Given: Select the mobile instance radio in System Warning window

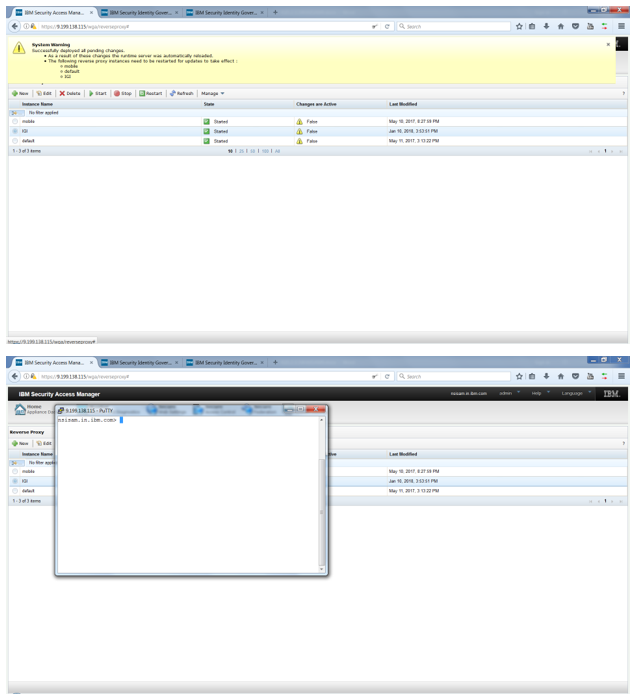Looking at the screenshot, I should [15, 121].
